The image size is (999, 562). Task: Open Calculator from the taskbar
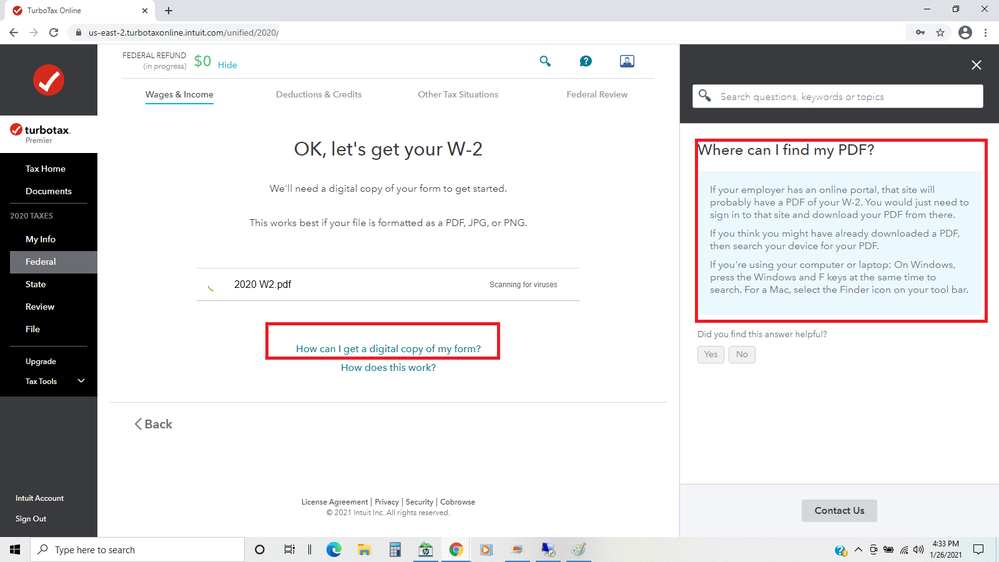(x=395, y=549)
